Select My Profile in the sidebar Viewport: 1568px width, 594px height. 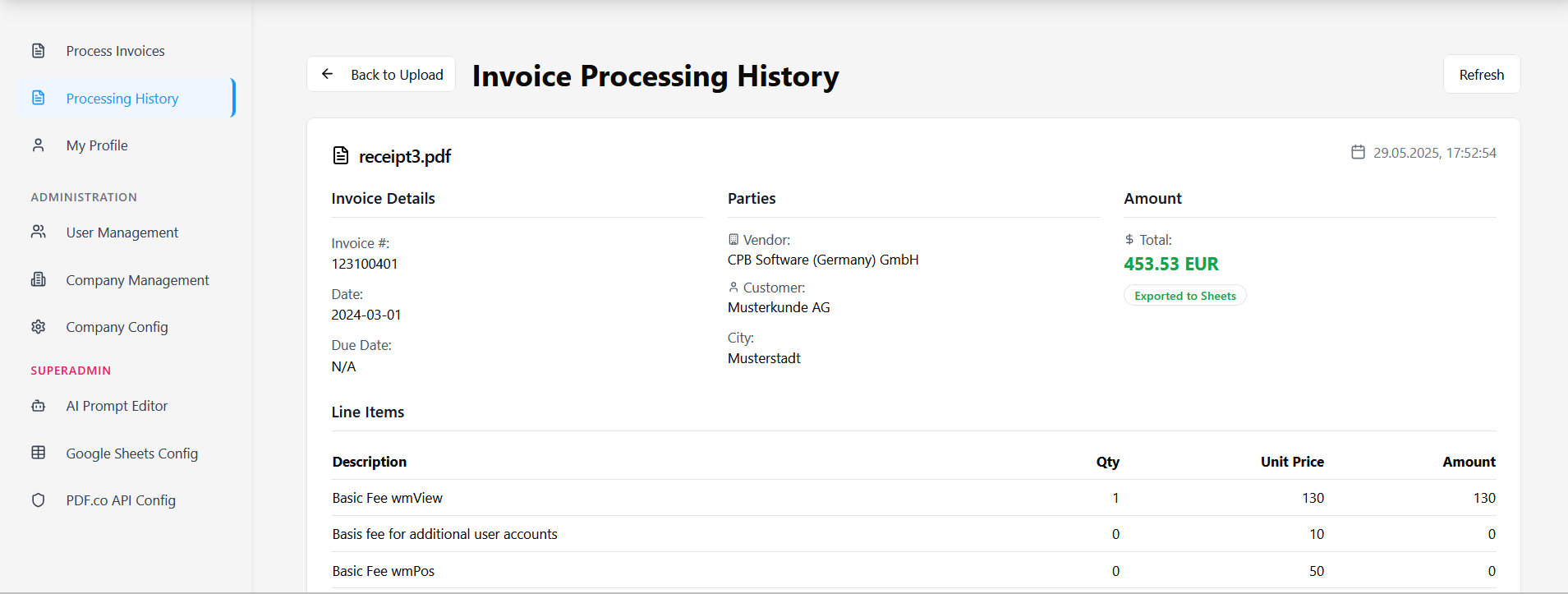pos(97,145)
